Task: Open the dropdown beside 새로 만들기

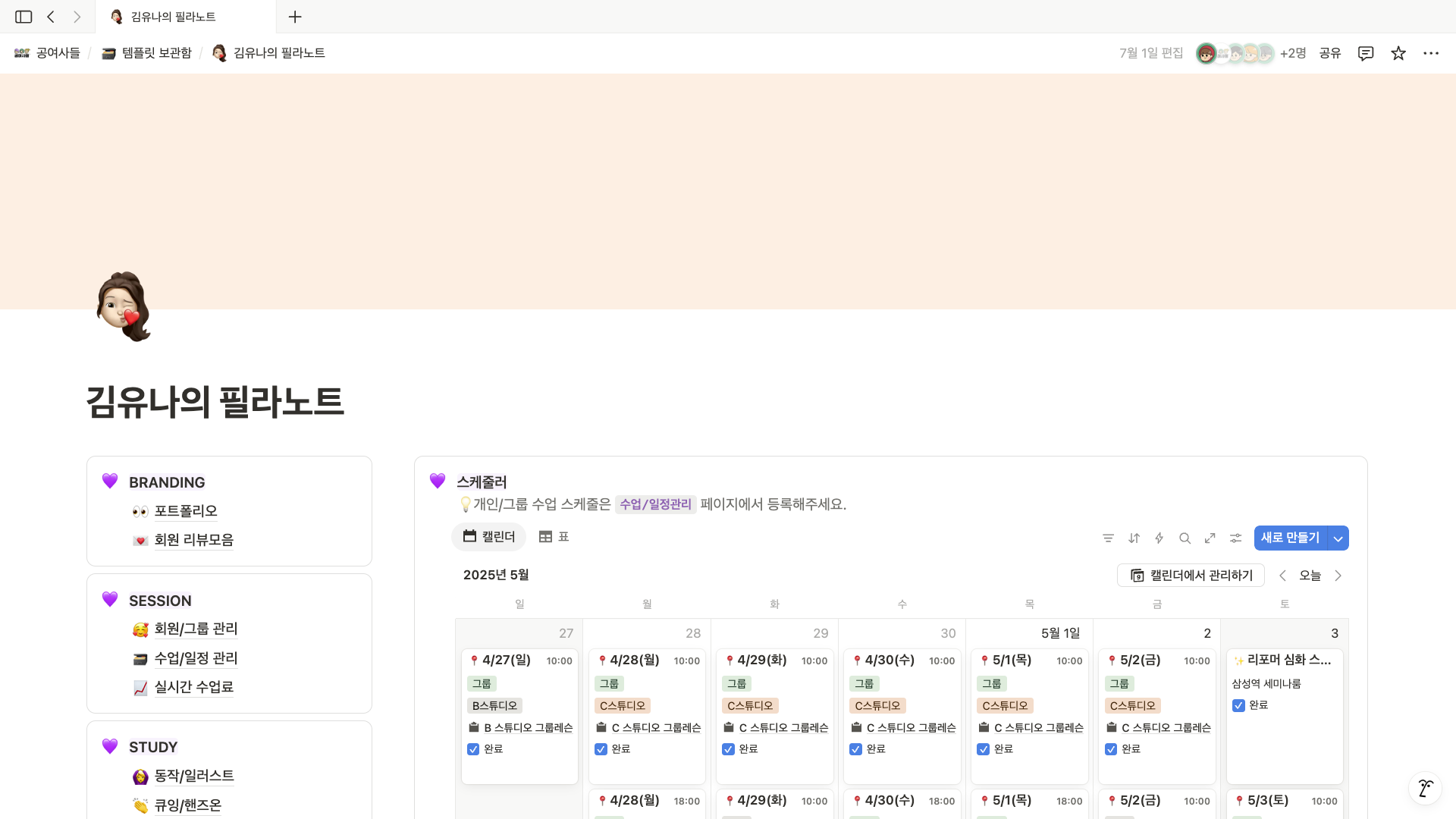Action: pyautogui.click(x=1338, y=538)
